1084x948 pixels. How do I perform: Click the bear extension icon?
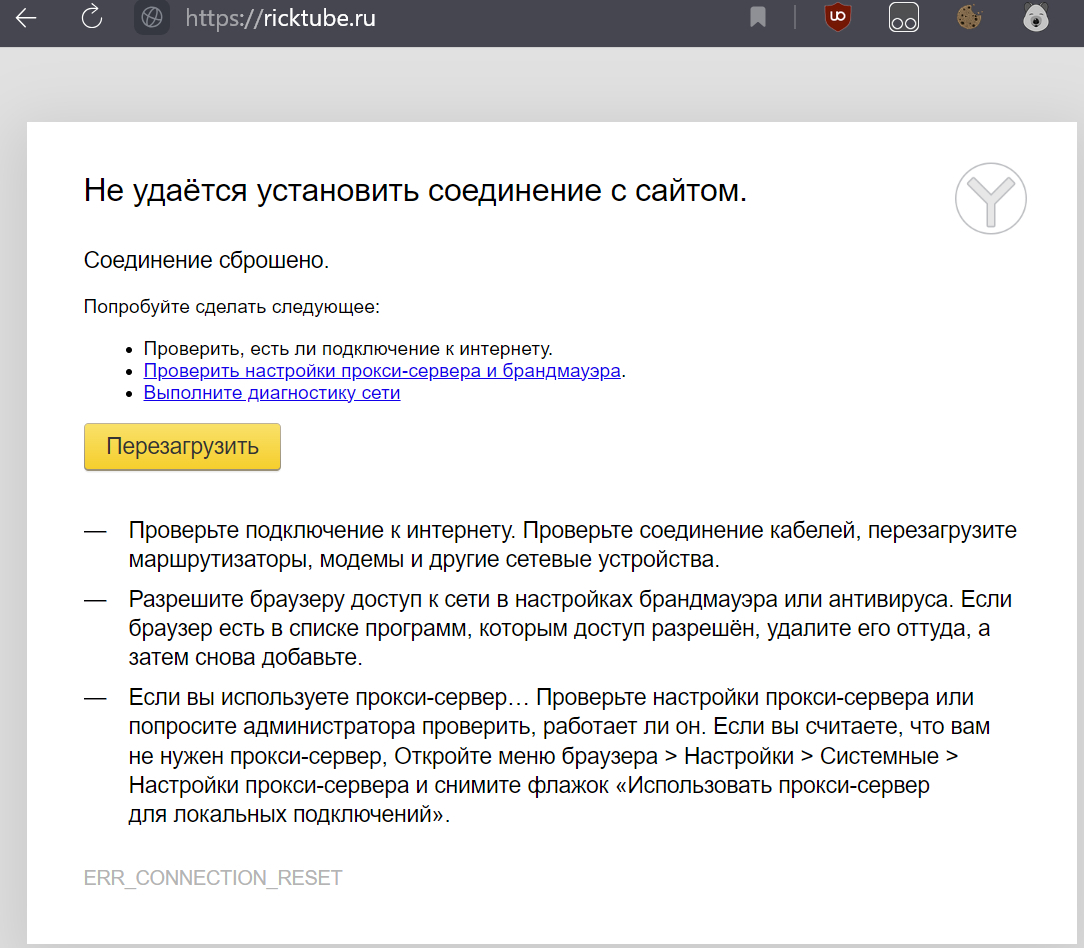(x=1035, y=17)
